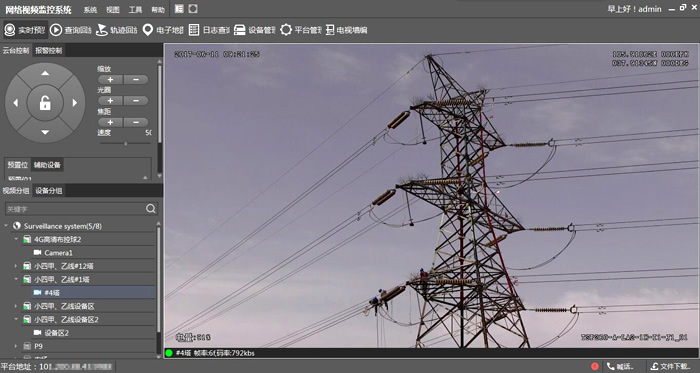The width and height of the screenshot is (700, 373).
Task: Click the live video feed of #4塔
Action: [x=431, y=195]
